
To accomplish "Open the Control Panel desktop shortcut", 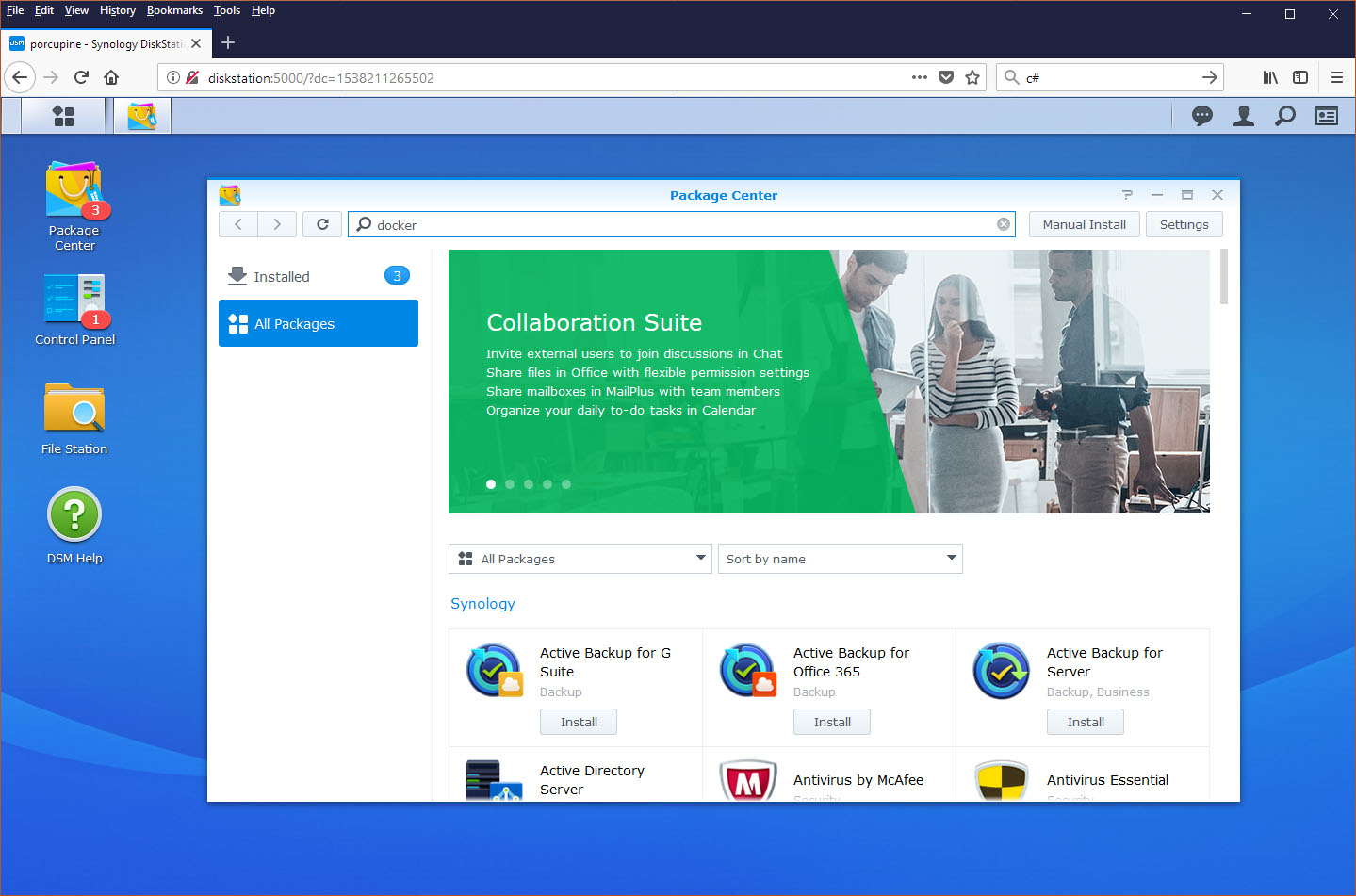I will tap(74, 310).
